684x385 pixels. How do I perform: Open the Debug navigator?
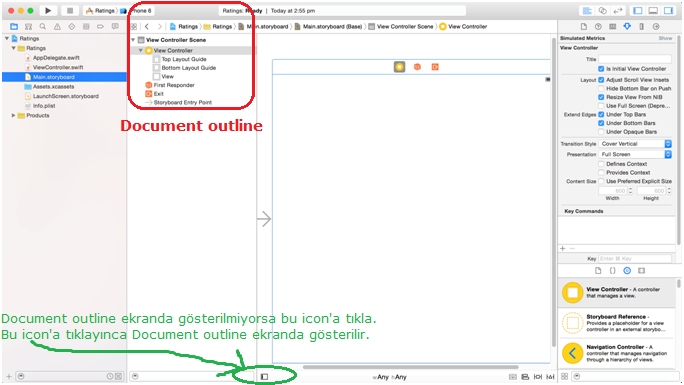(x=86, y=27)
